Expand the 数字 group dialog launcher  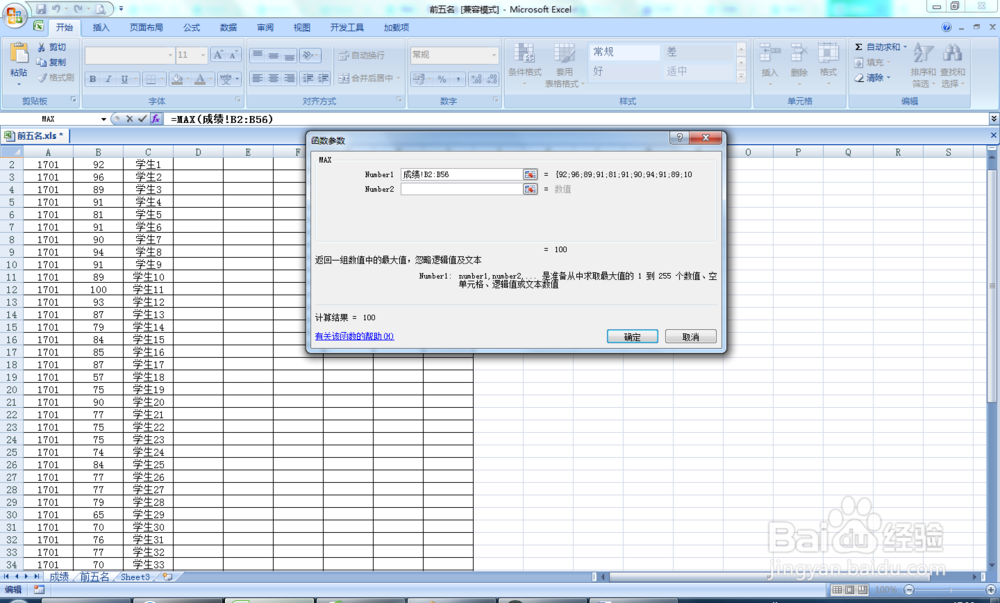coord(496,101)
